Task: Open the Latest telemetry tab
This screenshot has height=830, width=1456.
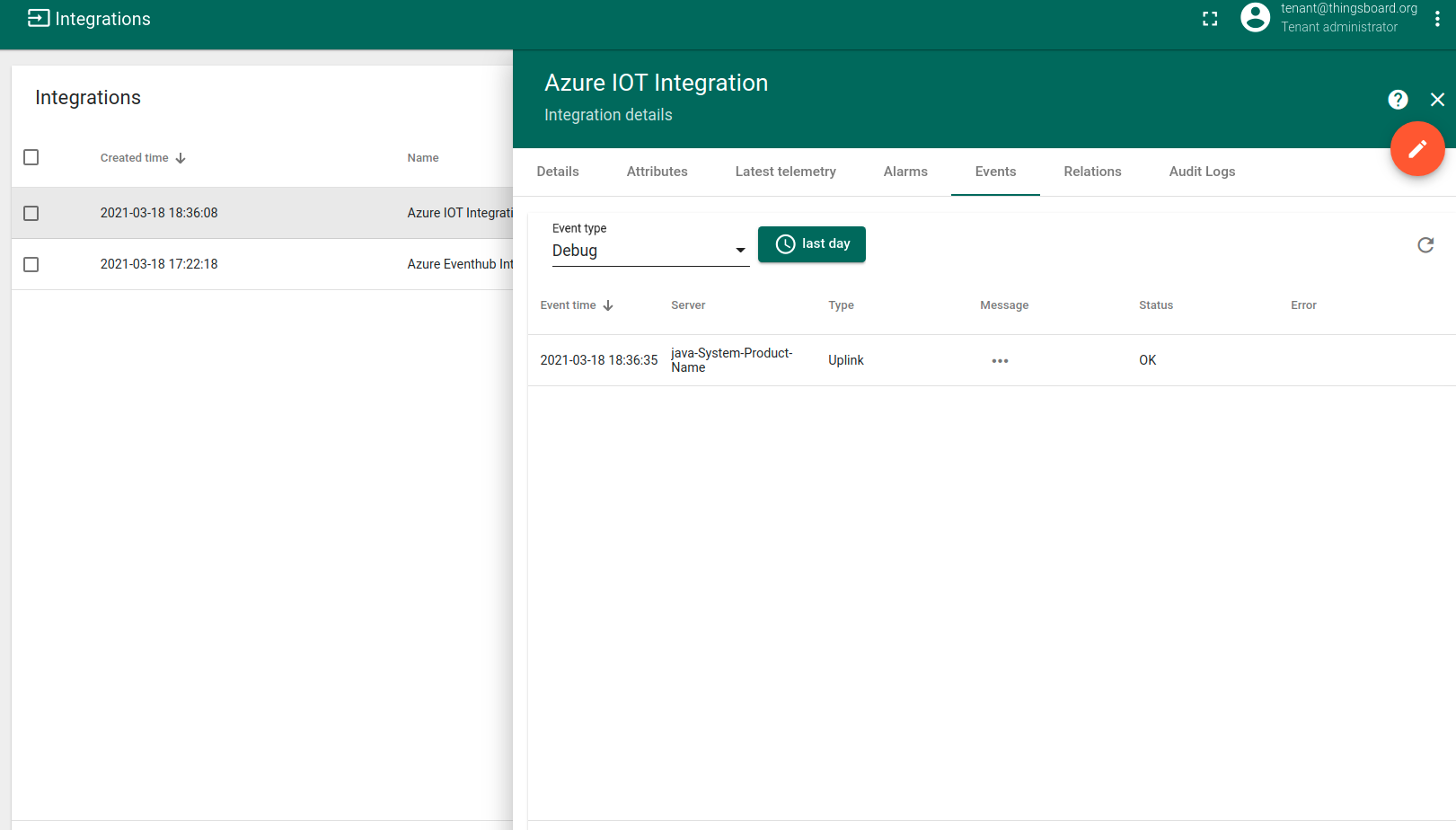Action: coord(785,172)
